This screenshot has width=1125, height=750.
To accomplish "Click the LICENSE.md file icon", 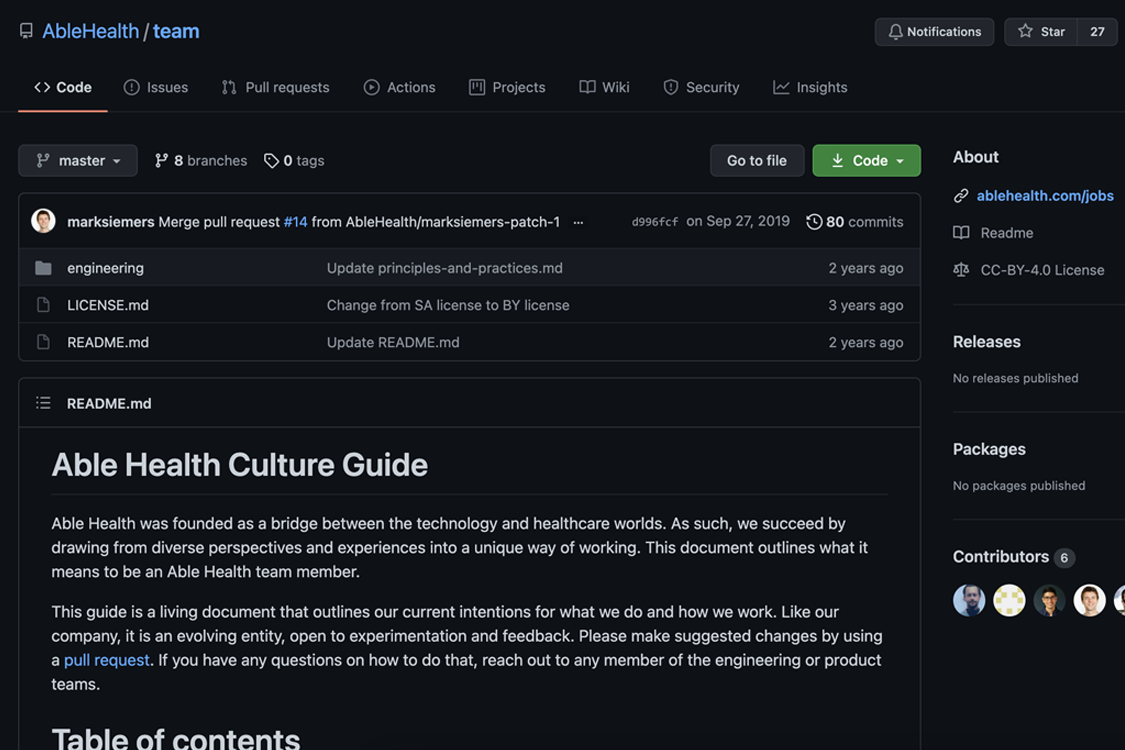I will 43,305.
